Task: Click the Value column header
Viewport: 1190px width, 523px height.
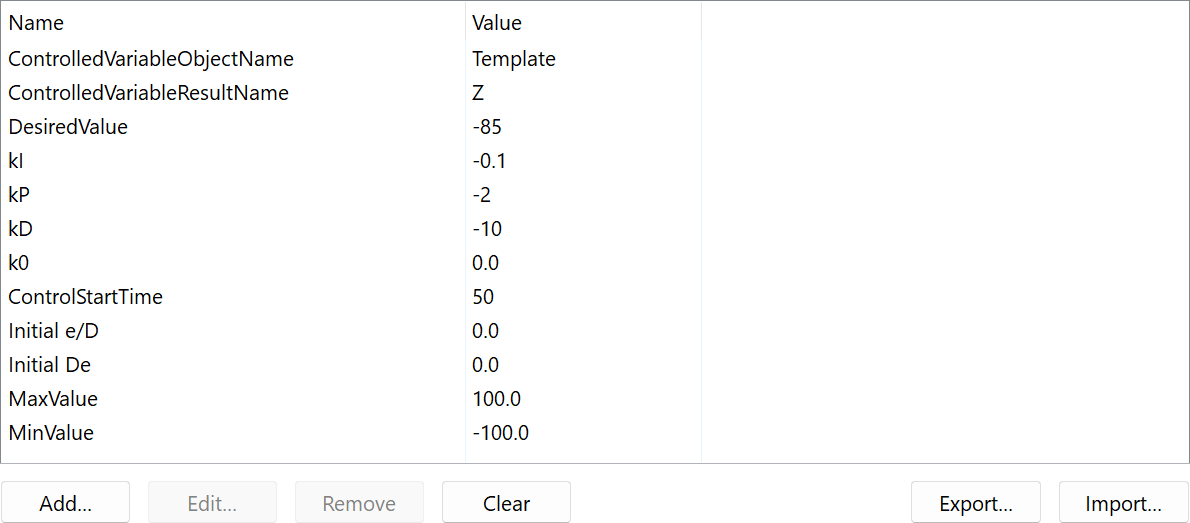Action: click(497, 22)
